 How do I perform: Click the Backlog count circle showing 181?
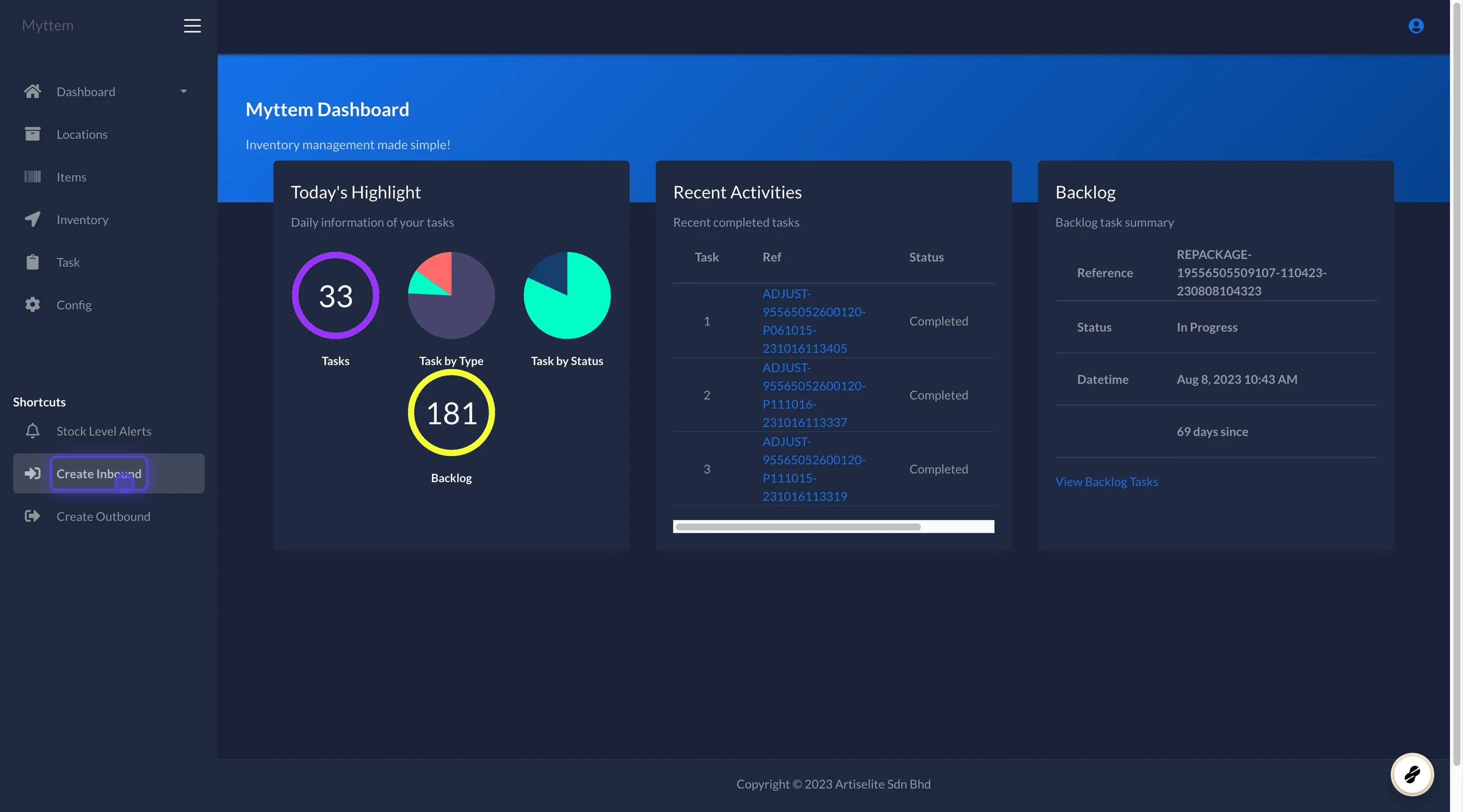[x=451, y=412]
